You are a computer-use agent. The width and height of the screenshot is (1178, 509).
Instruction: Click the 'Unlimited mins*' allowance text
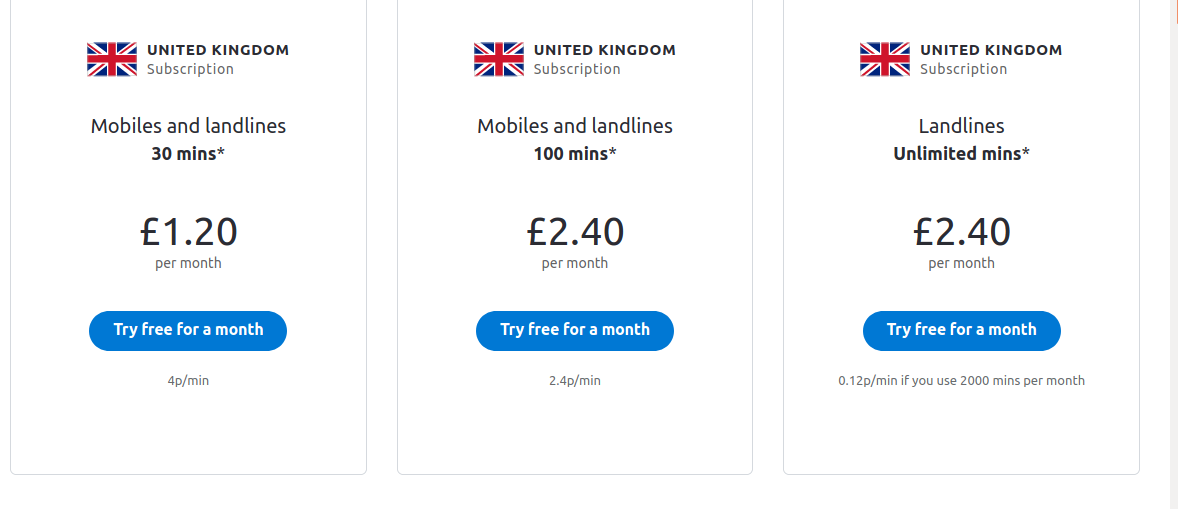962,154
